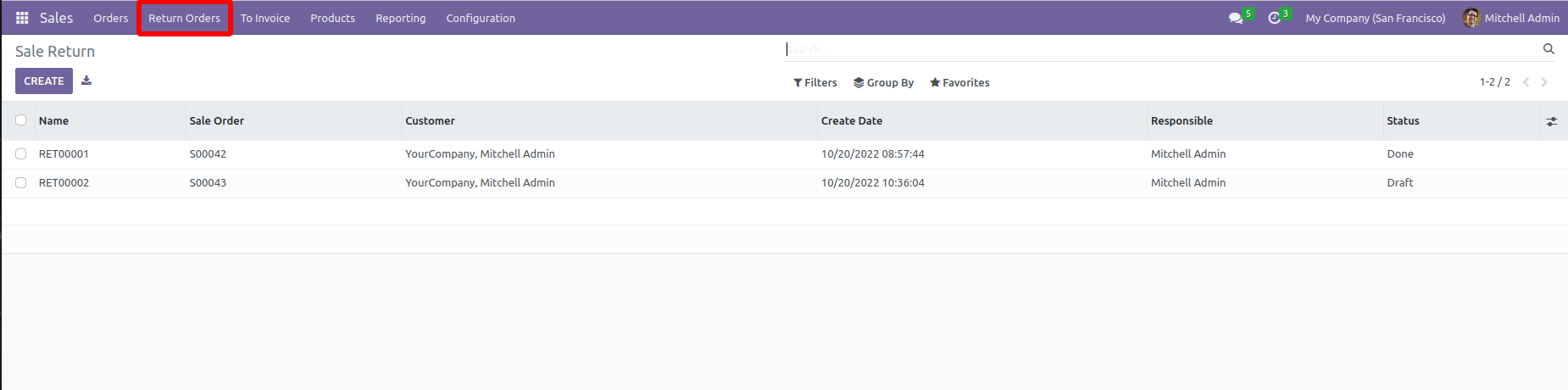This screenshot has height=390, width=1568.
Task: Click date 10/20/2022 08:57:44
Action: tap(873, 154)
